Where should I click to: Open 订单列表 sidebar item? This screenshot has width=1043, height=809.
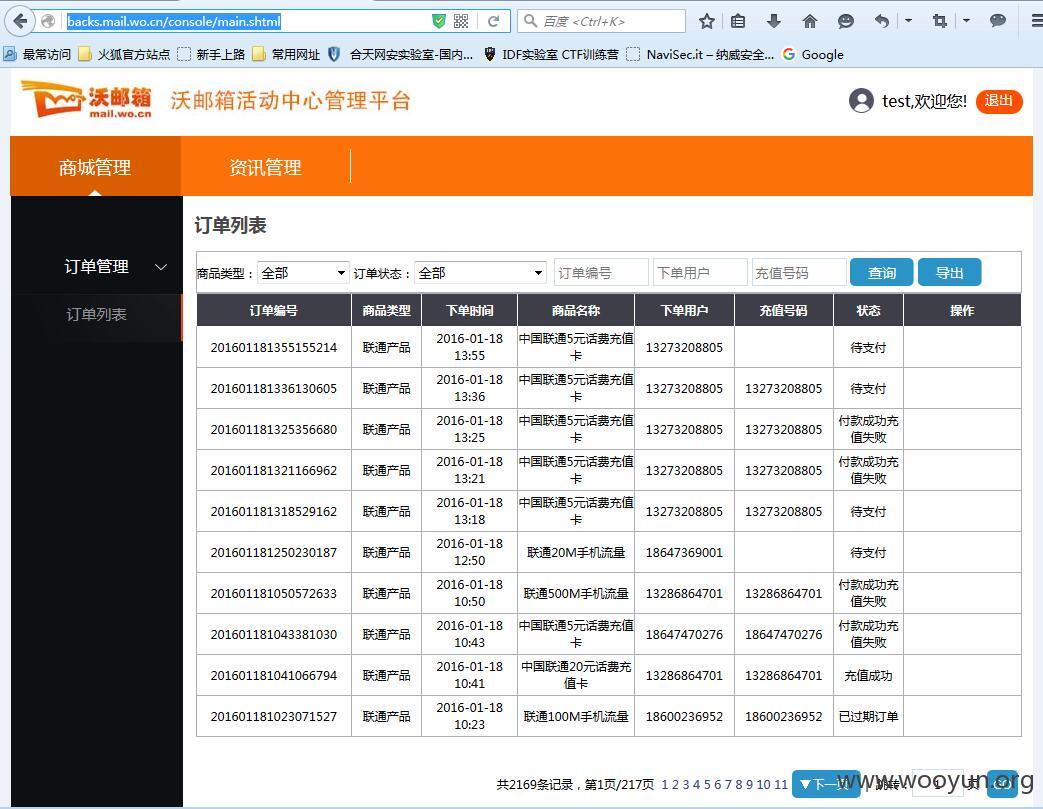pyautogui.click(x=96, y=315)
